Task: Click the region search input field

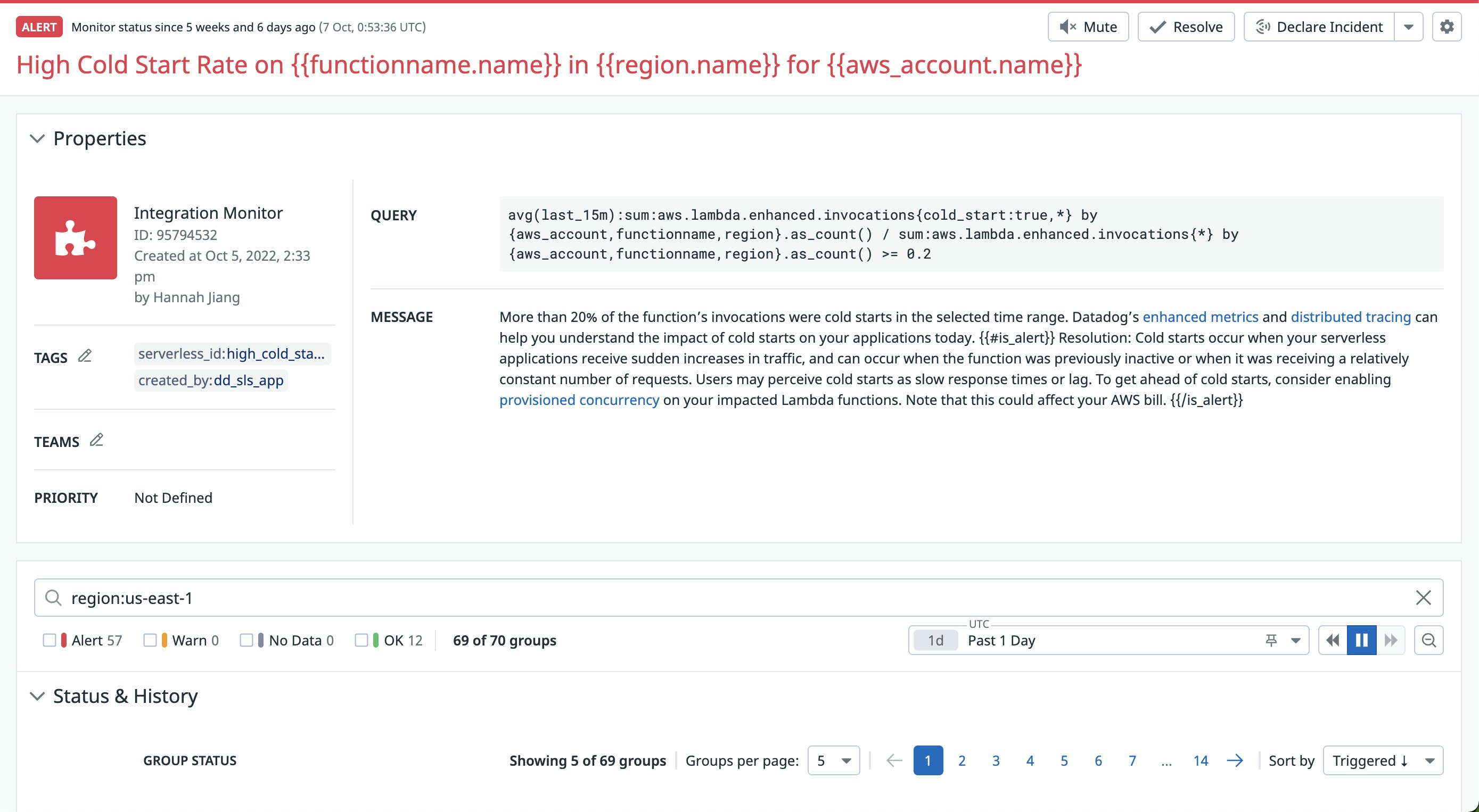Action: pos(689,598)
